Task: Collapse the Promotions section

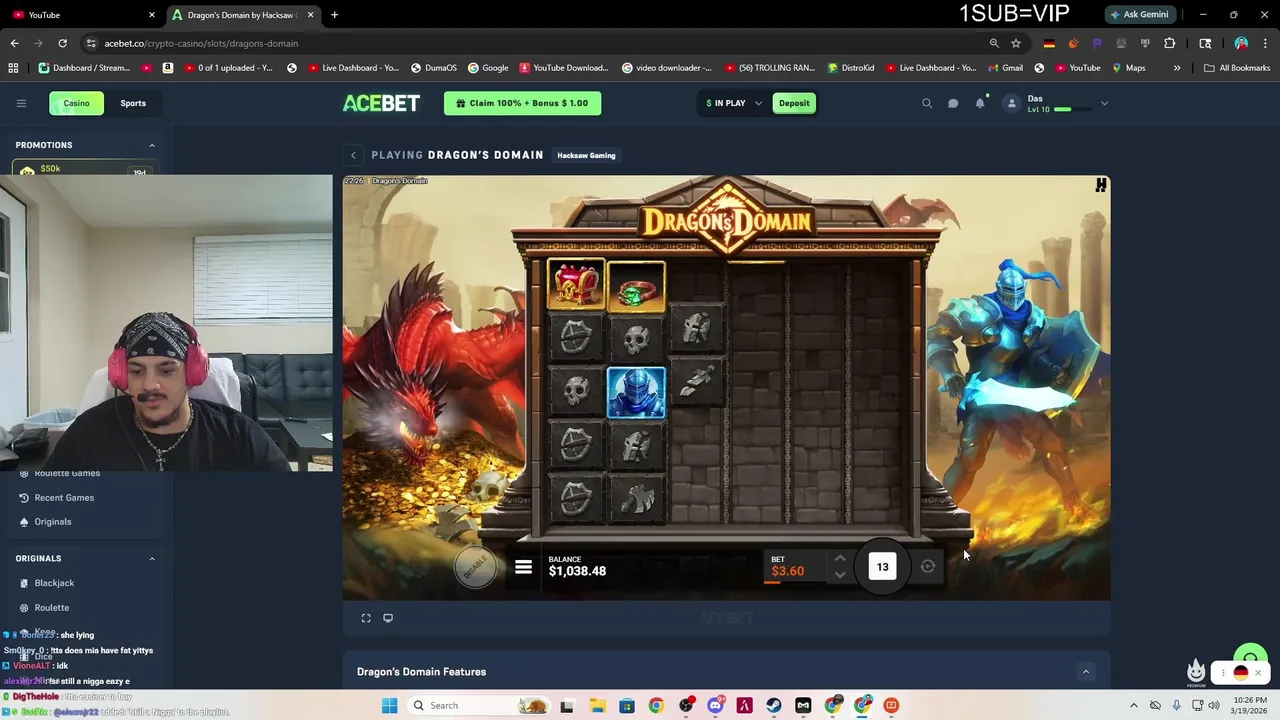Action: point(152,146)
